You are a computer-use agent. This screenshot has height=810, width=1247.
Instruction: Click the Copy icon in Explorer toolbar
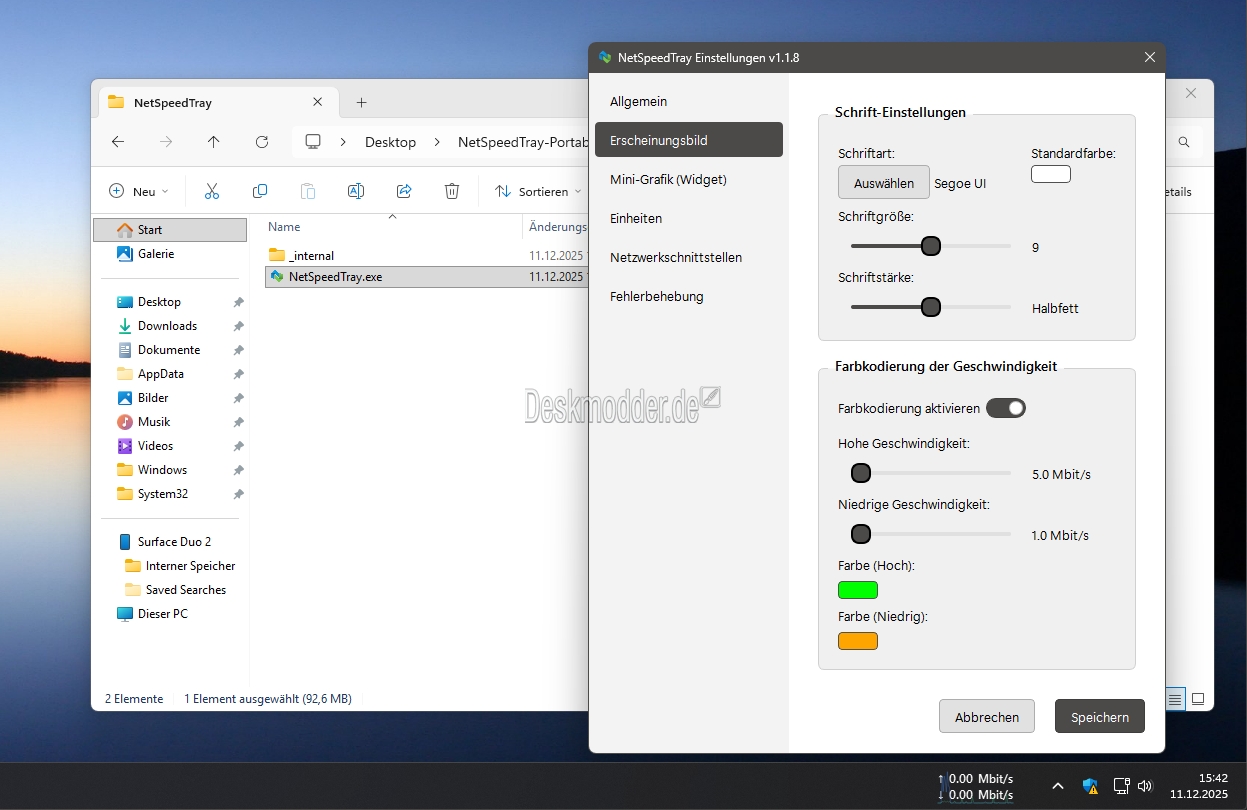[x=260, y=191]
